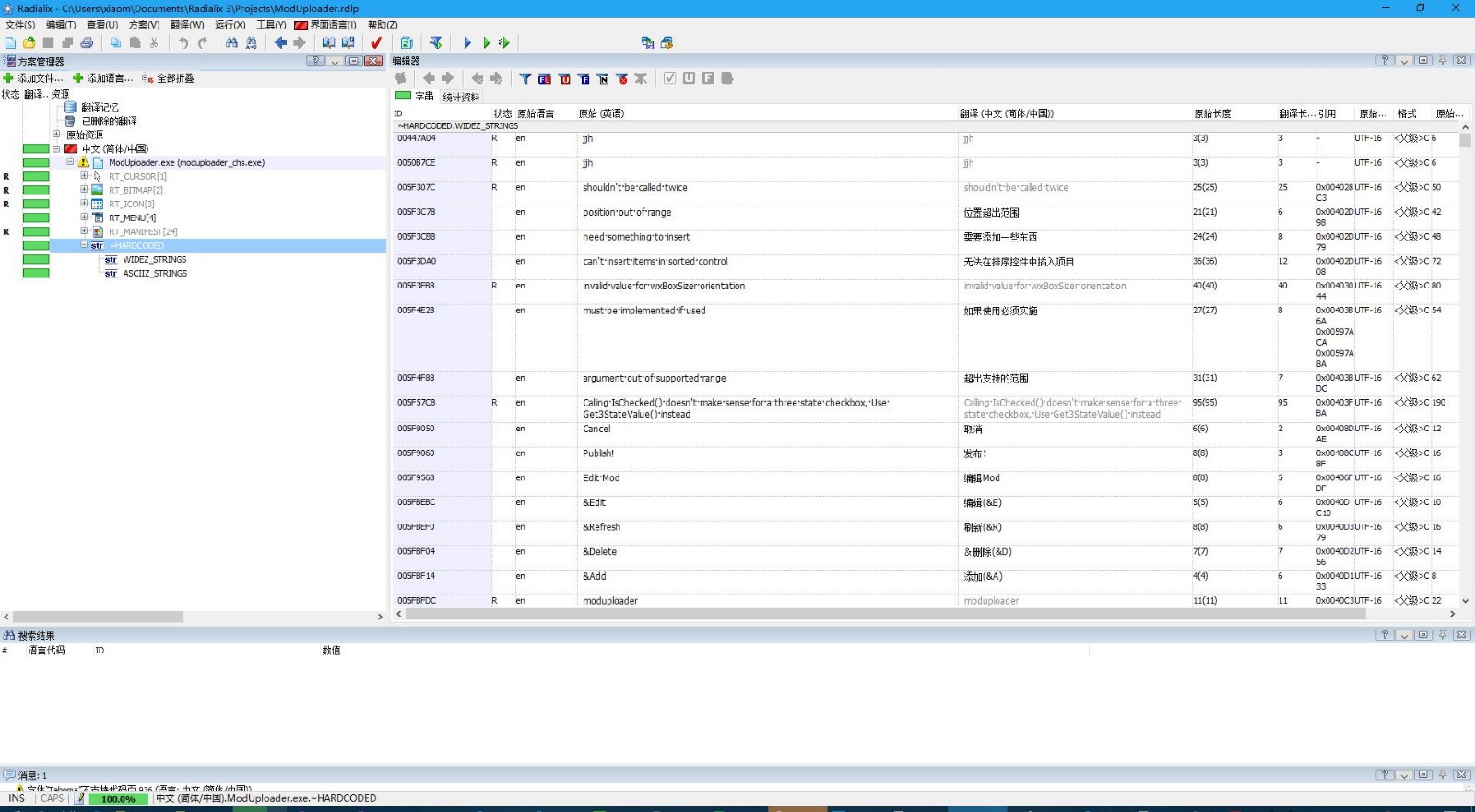
Task: Expand the RT_MENU[4] tree node
Action: click(x=84, y=218)
